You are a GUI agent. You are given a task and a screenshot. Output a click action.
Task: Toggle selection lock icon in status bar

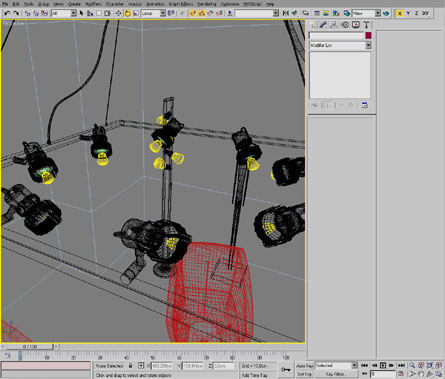coord(130,366)
